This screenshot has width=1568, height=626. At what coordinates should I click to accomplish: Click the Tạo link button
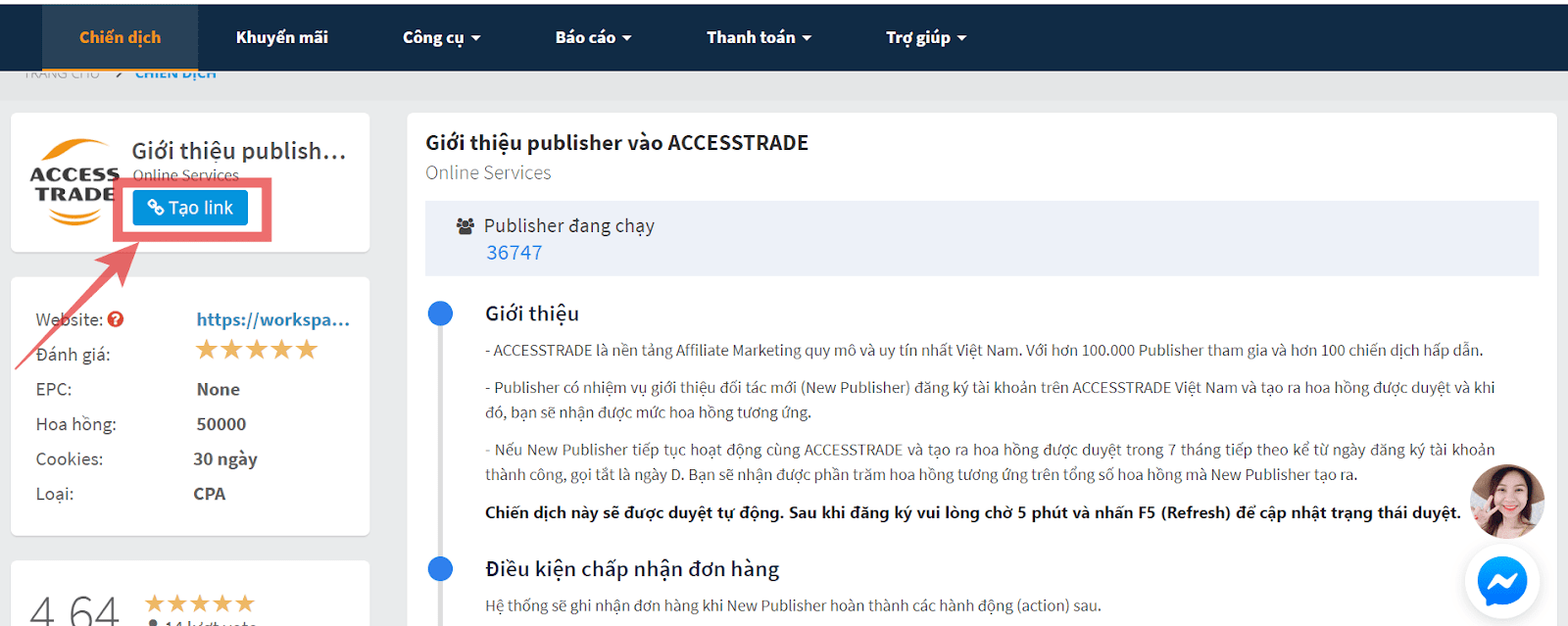(190, 208)
